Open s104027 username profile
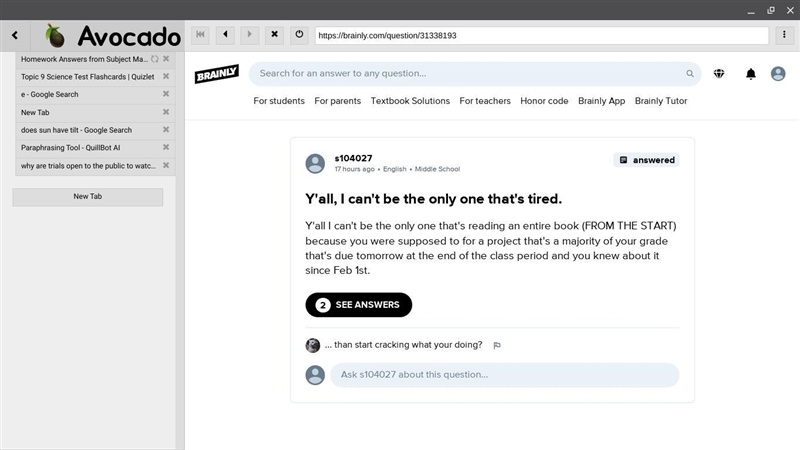Viewport: 800px width, 450px height. tap(354, 158)
